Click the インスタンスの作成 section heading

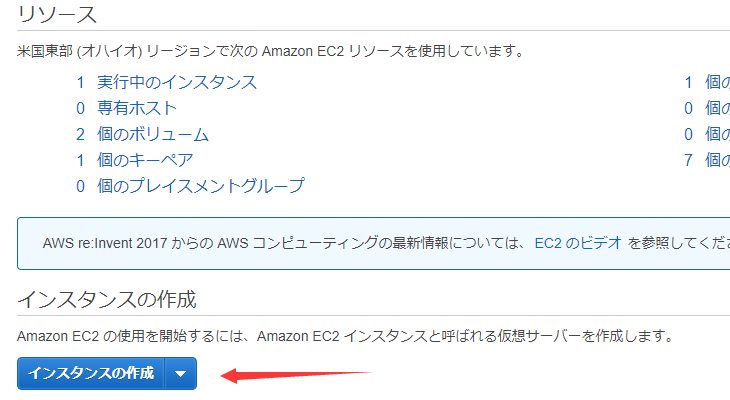(107, 299)
